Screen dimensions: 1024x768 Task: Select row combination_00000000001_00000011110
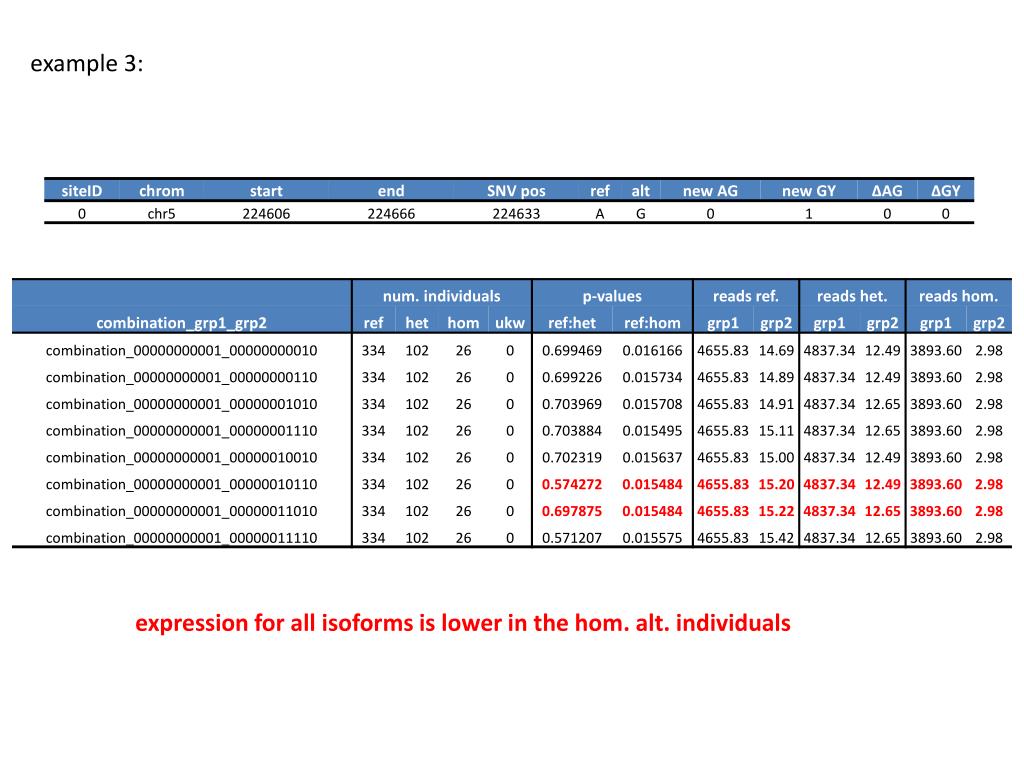[x=511, y=537]
